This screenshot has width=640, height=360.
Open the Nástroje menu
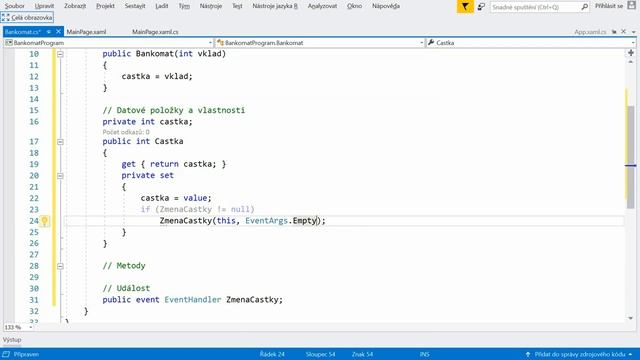(x=211, y=6)
